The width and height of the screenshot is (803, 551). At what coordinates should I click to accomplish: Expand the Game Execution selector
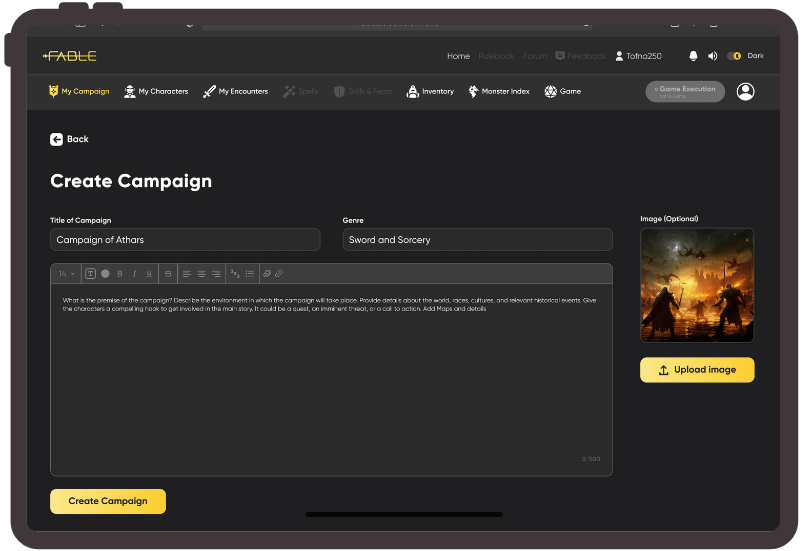[685, 92]
